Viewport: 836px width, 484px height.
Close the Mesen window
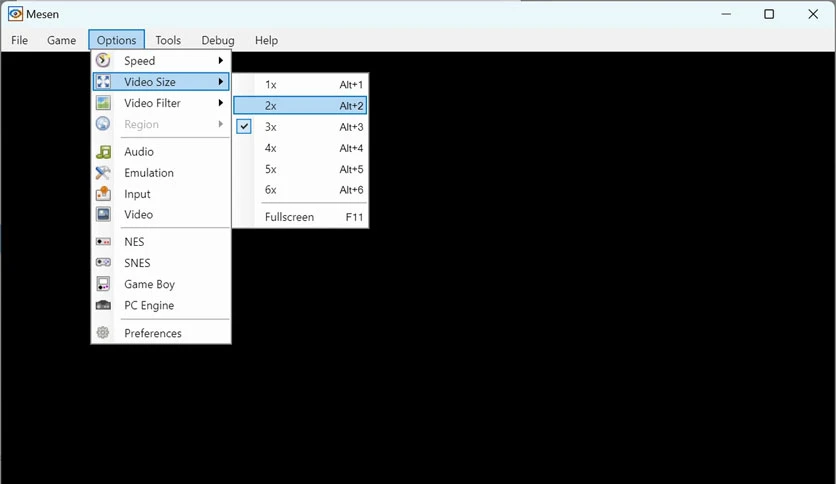pyautogui.click(x=813, y=14)
